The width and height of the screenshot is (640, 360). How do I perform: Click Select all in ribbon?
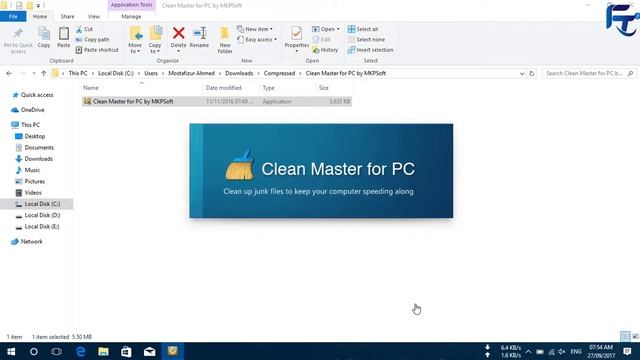(x=363, y=29)
